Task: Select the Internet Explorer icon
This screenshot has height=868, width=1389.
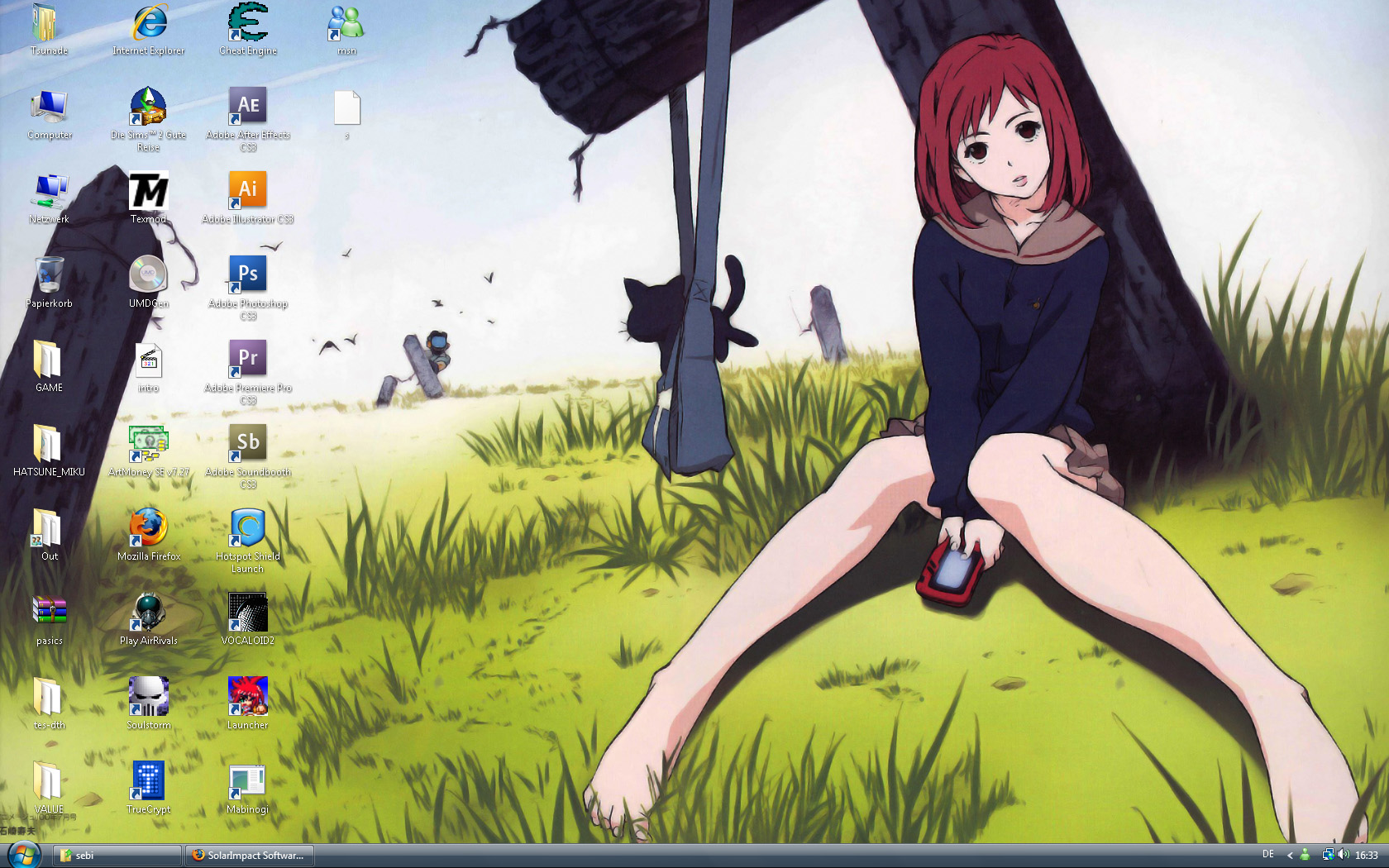Action: pos(149,24)
